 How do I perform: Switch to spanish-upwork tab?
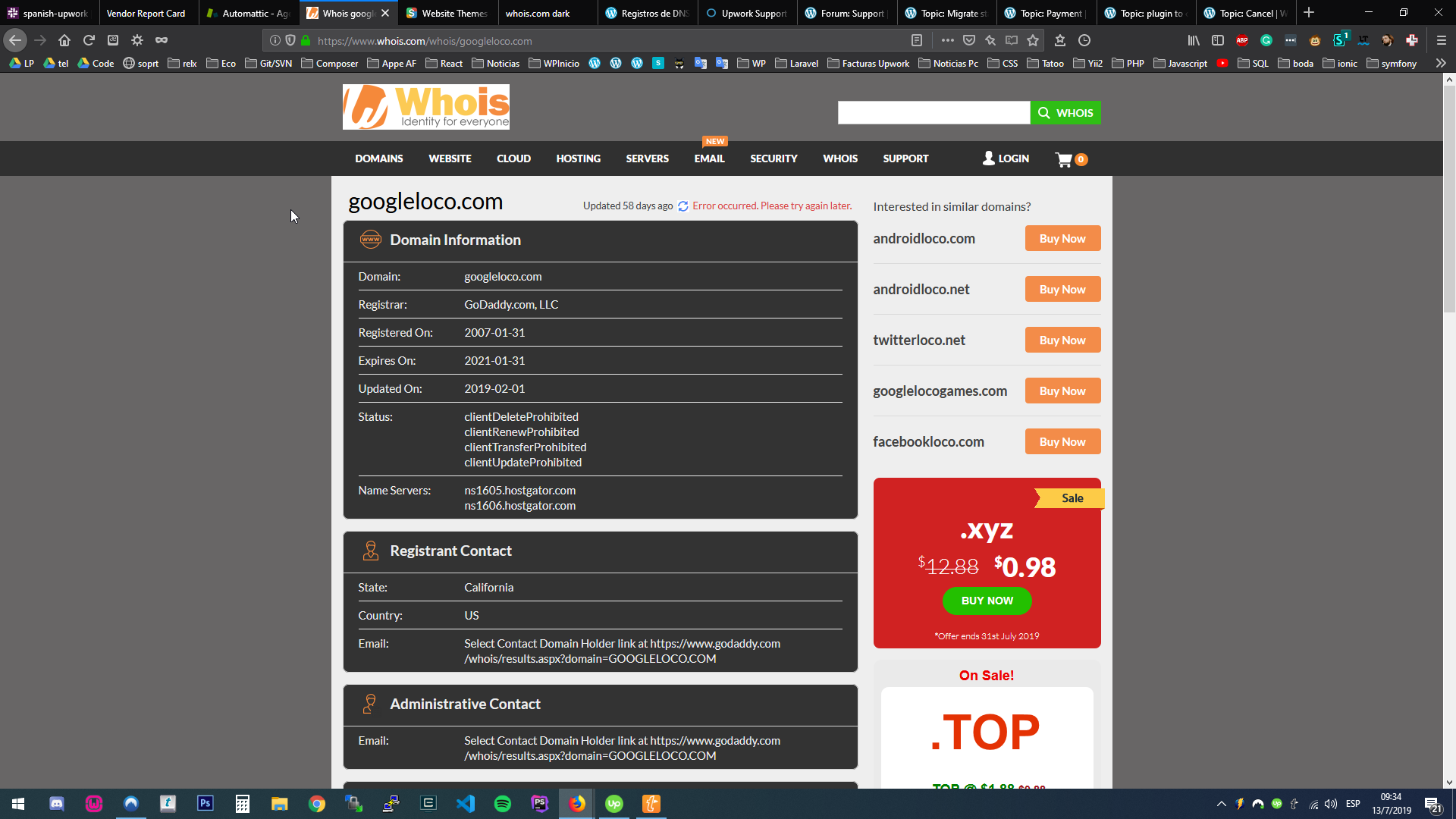click(49, 13)
